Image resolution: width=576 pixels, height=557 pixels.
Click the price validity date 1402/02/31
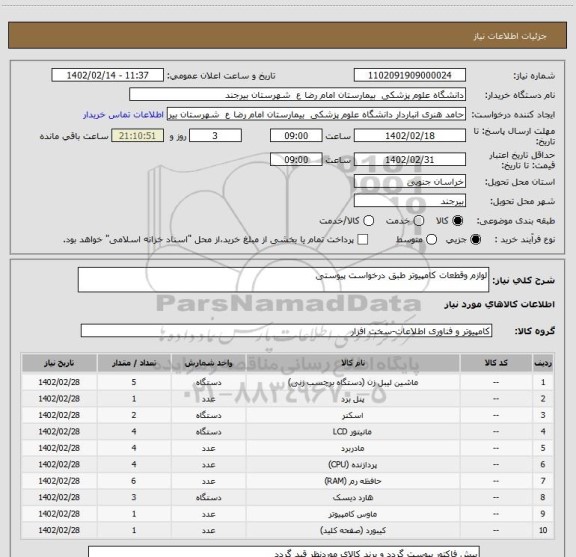(x=410, y=159)
